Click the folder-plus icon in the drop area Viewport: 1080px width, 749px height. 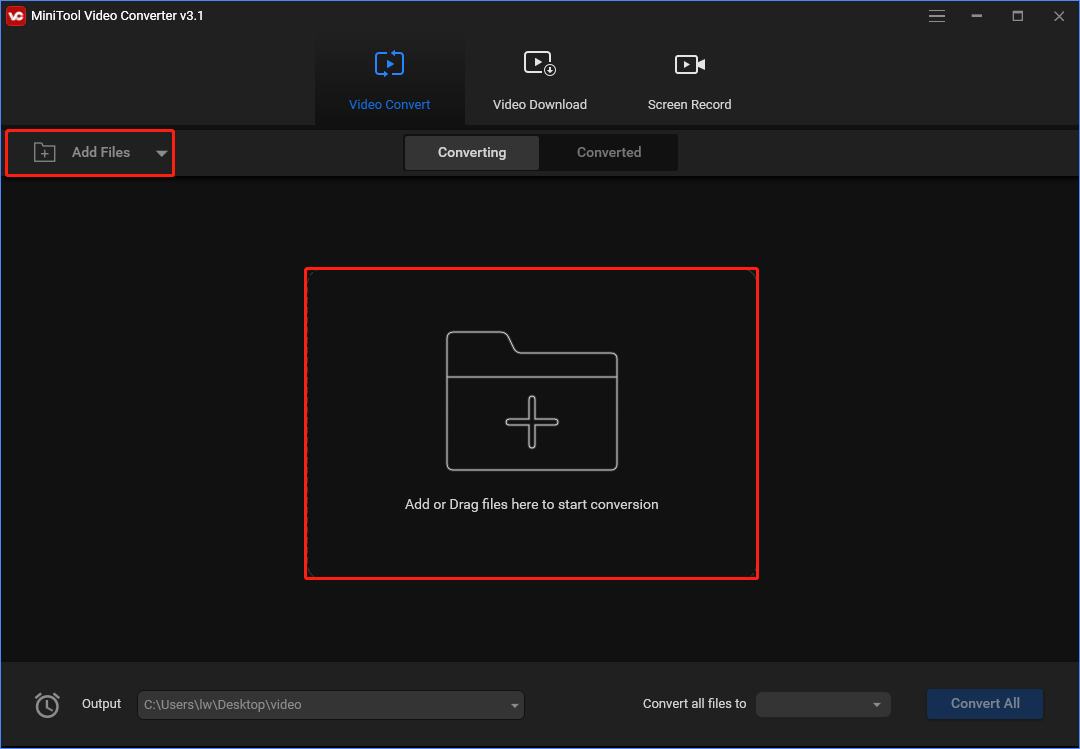pos(531,400)
